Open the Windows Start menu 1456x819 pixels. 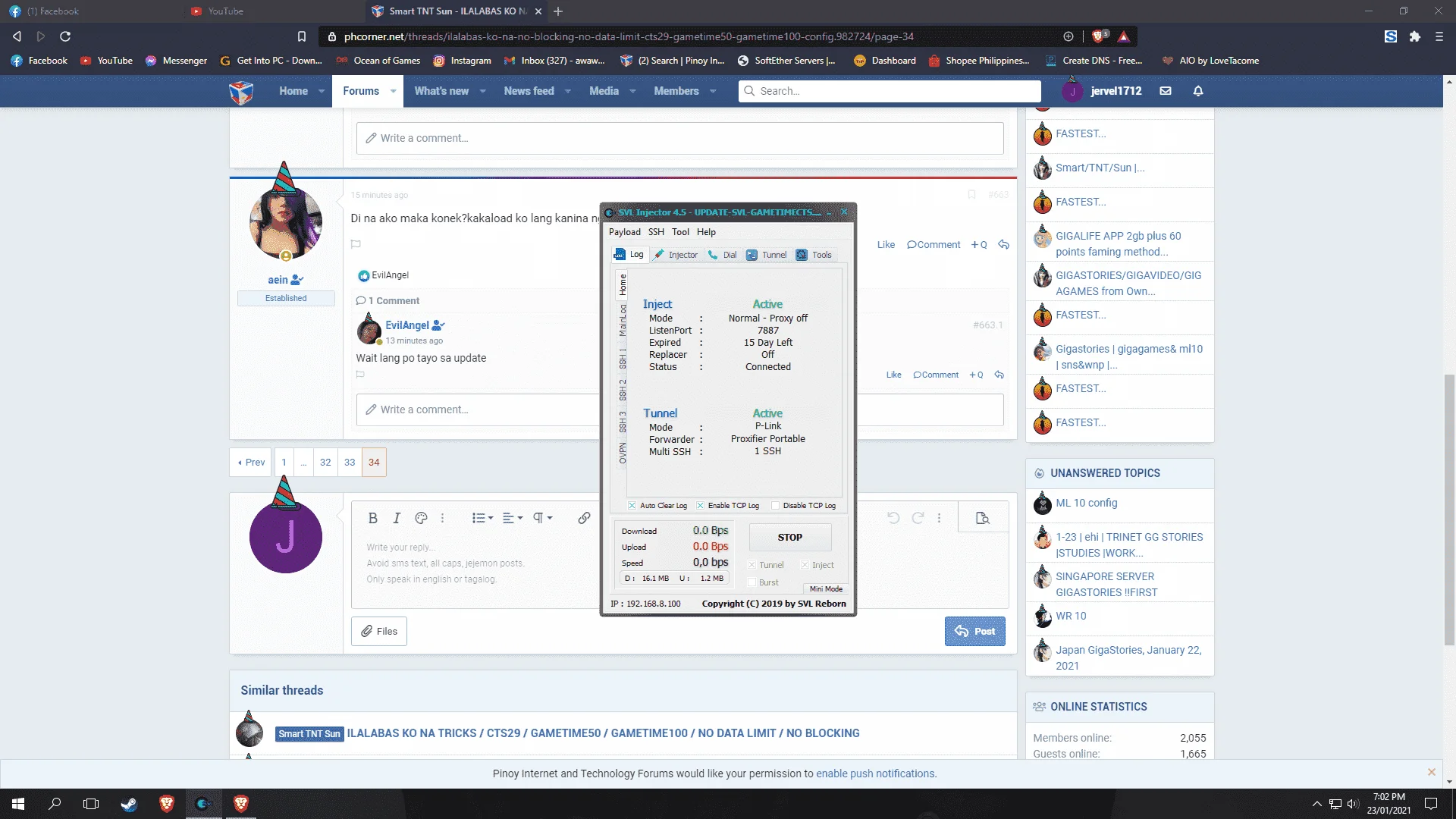click(x=18, y=804)
